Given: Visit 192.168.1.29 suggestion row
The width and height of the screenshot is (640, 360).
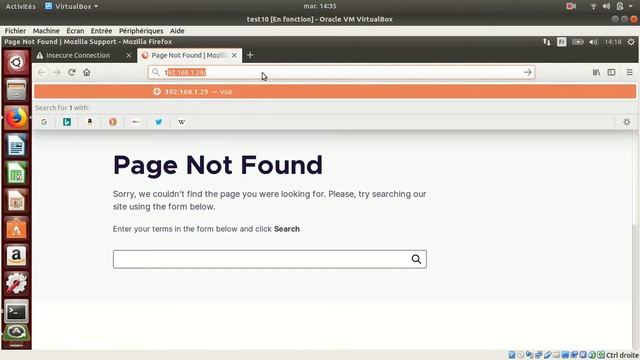Looking at the screenshot, I should 335,92.
